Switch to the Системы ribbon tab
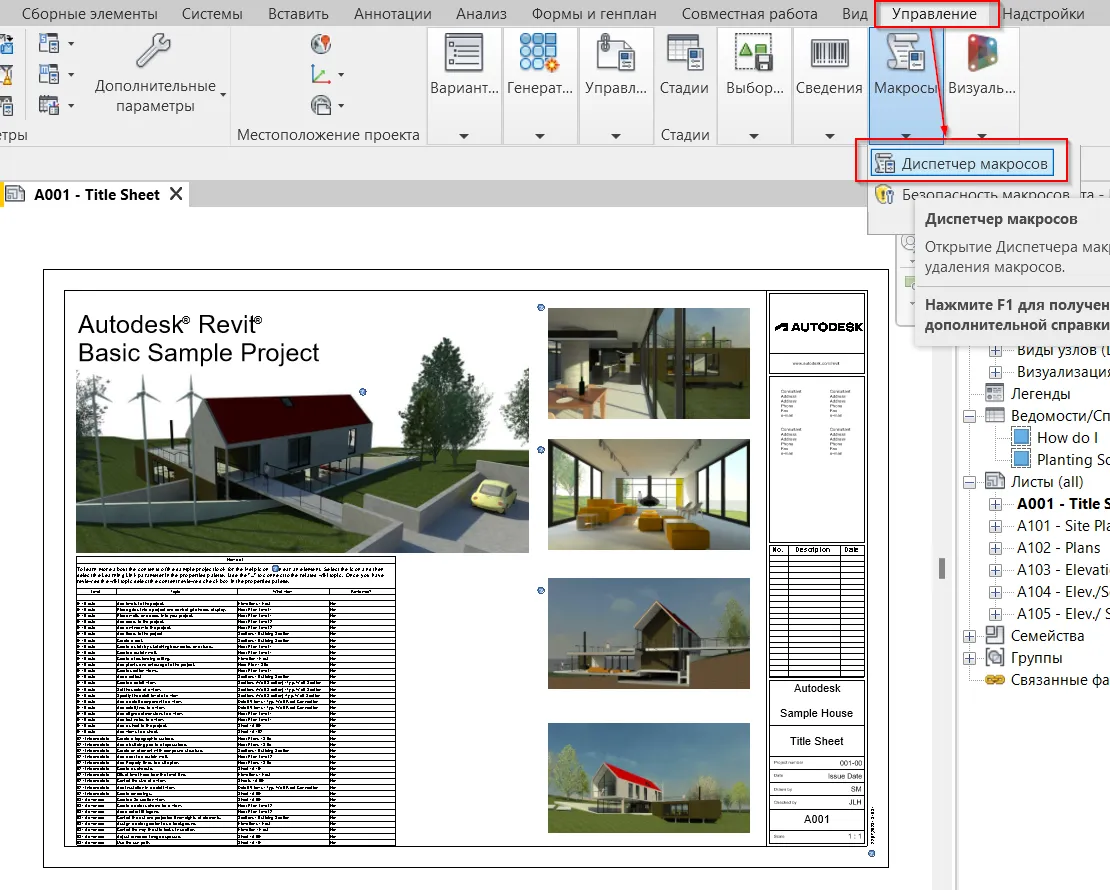Screen dimensions: 1110x890 [x=212, y=13]
